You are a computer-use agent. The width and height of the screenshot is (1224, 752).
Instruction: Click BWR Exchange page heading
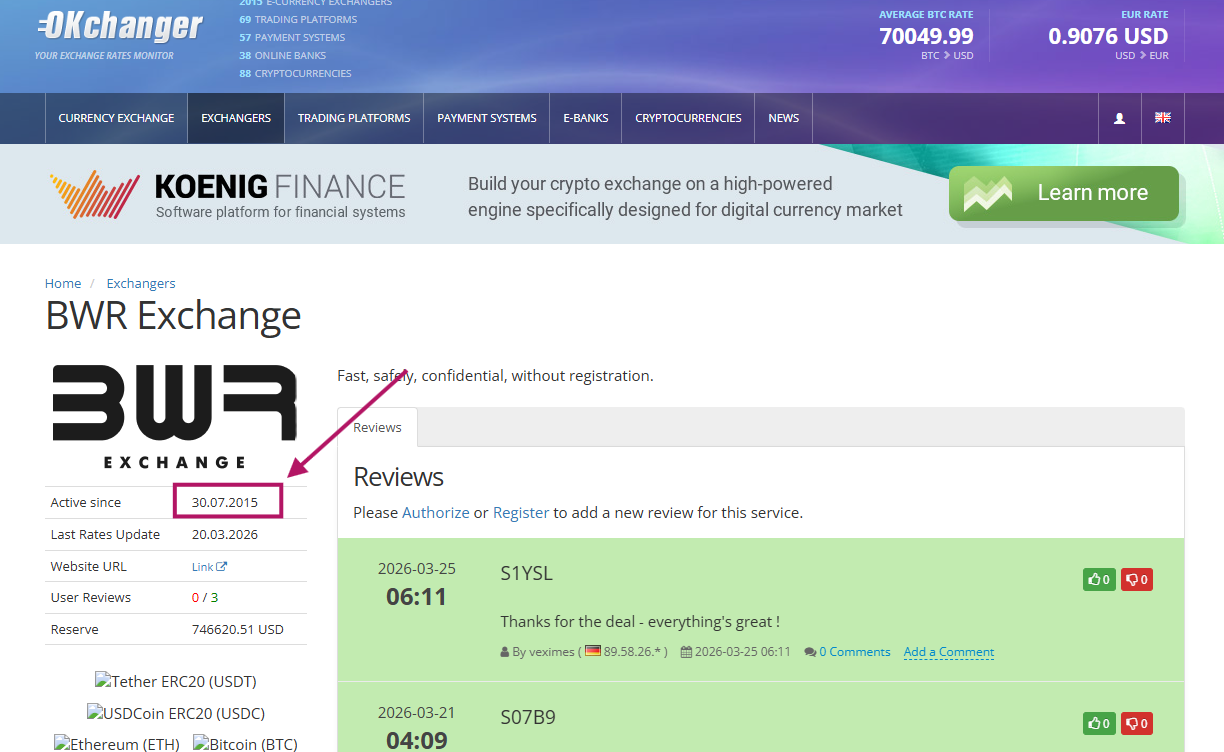tap(173, 315)
